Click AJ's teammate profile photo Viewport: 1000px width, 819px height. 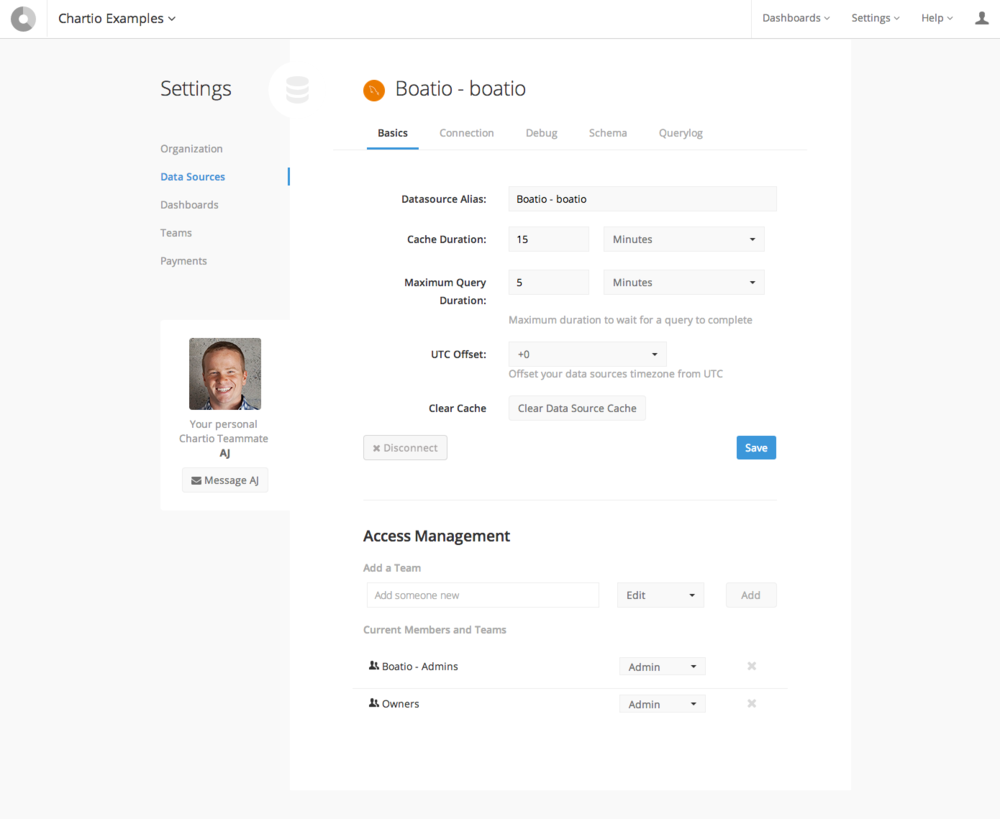225,374
